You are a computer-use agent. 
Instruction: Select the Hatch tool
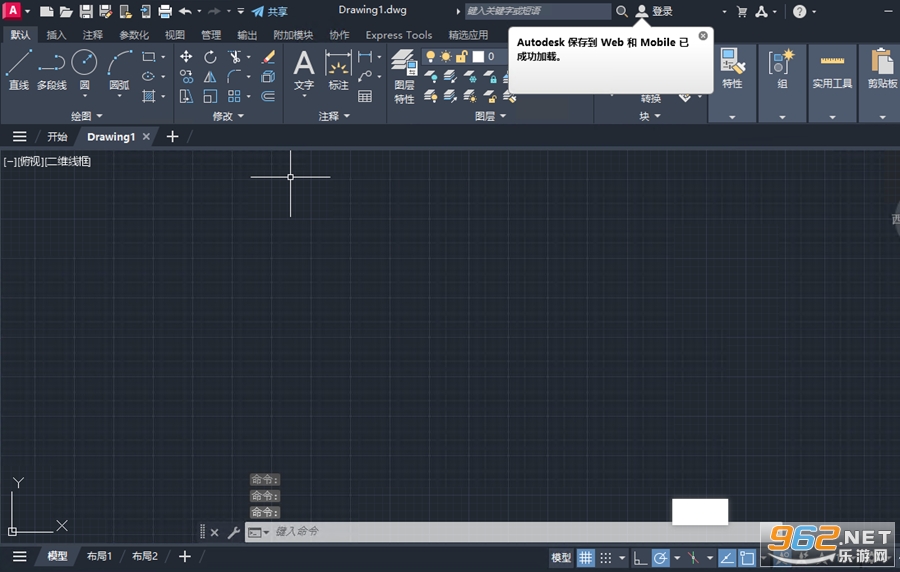(x=149, y=96)
